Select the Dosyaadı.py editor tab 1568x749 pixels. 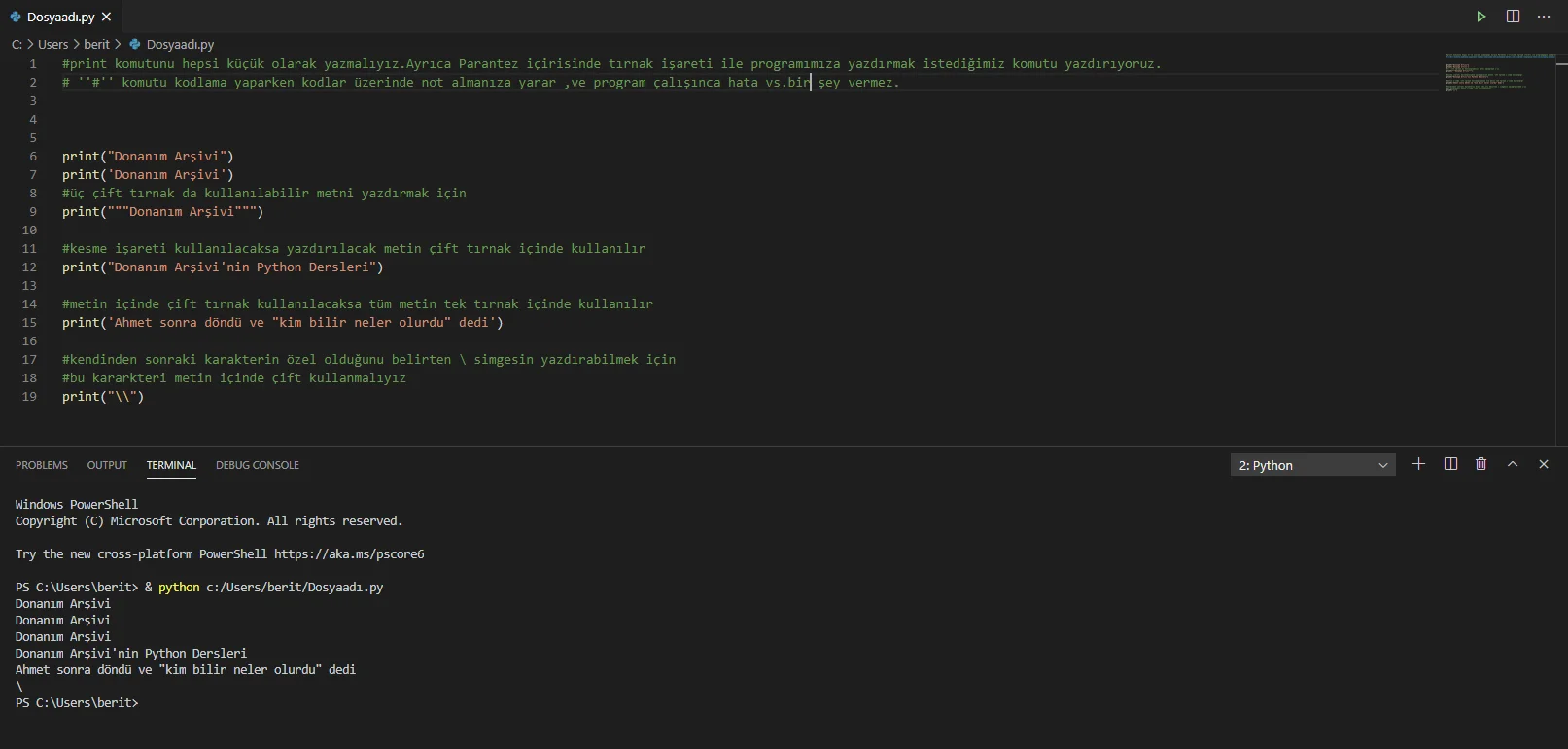pyautogui.click(x=60, y=17)
